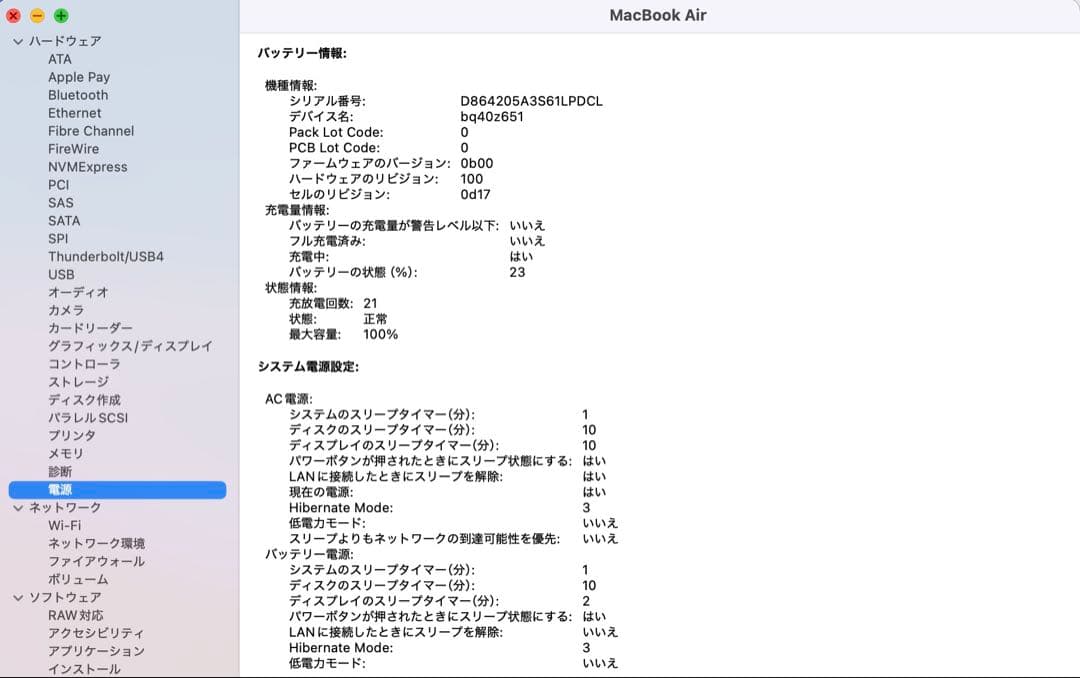1080x678 pixels.
Task: View SATA controller information
Action: click(66, 220)
